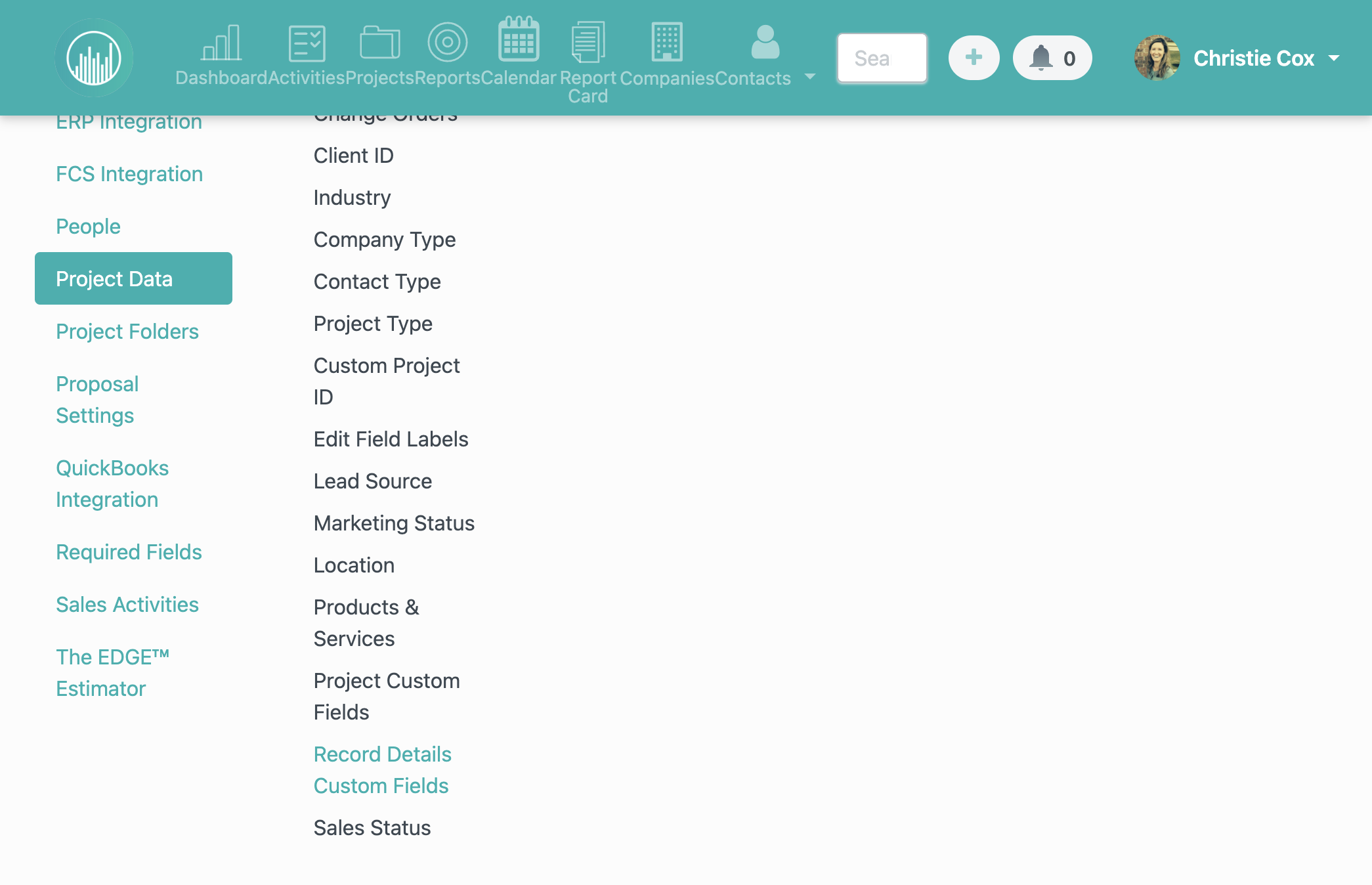The height and width of the screenshot is (885, 1372).
Task: Expand the navigation overflow arrow after Contacts
Action: pos(810,77)
